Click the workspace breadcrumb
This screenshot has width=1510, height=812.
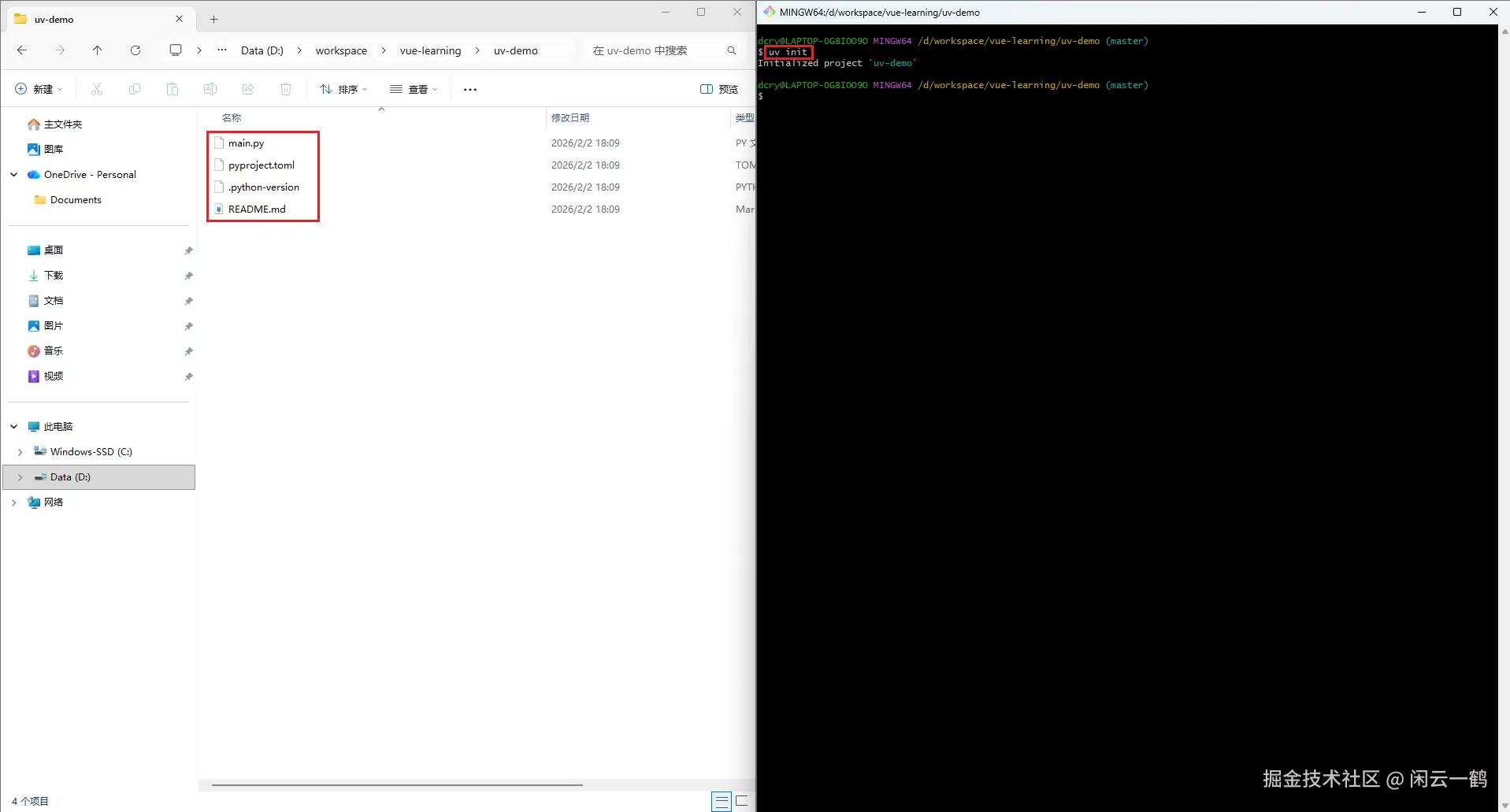[341, 50]
